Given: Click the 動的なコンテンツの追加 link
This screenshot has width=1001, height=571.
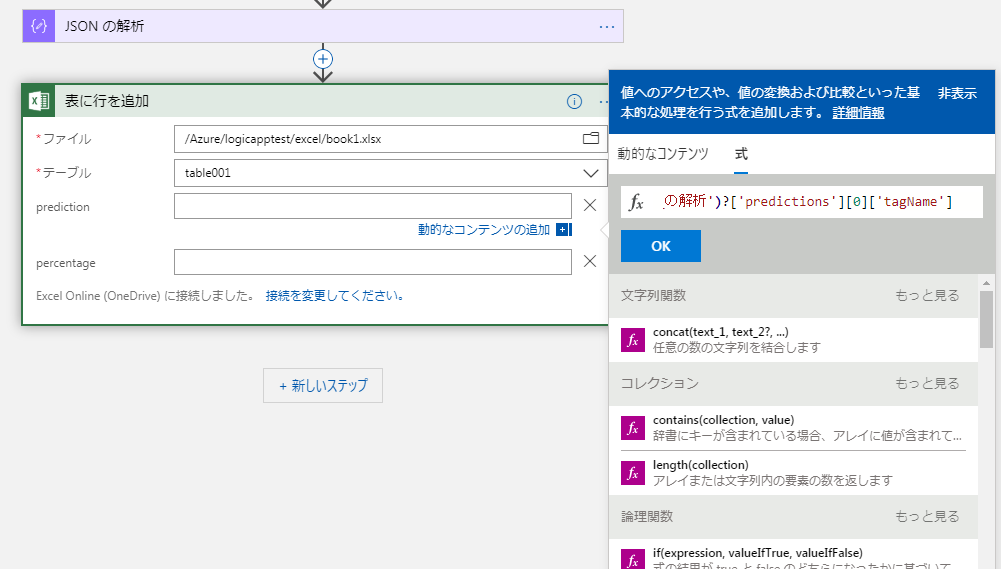Looking at the screenshot, I should click(484, 230).
